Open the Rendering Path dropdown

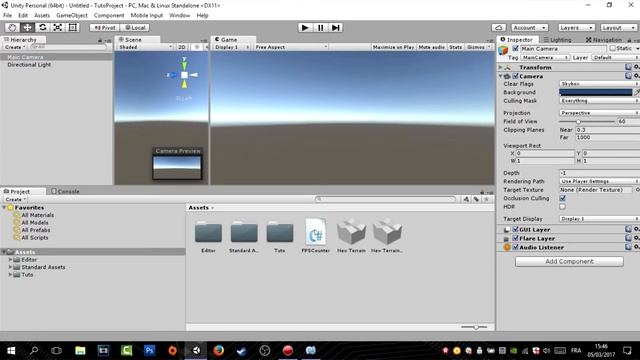[599, 181]
